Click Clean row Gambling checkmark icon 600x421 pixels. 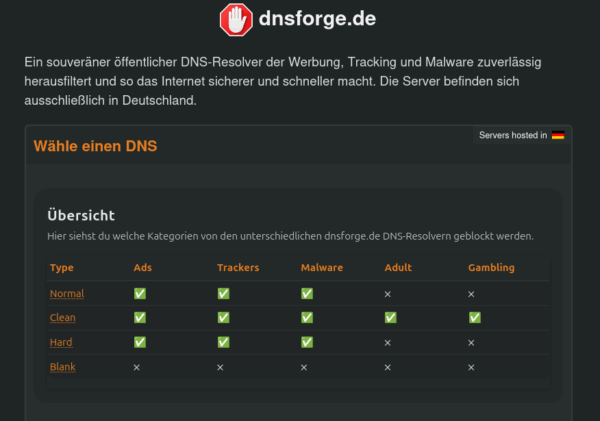point(474,318)
